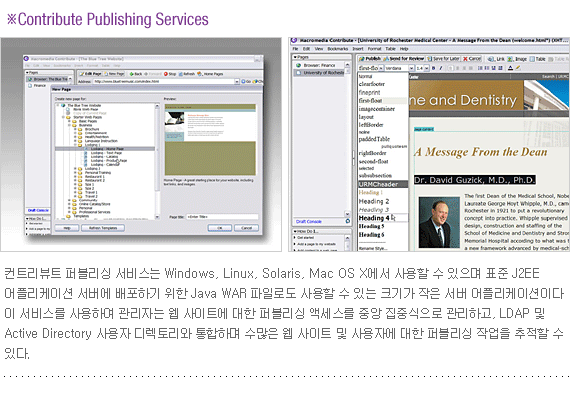The height and width of the screenshot is (396, 570).
Task: Toggle Bold formatting in the editor toolbar
Action: [x=434, y=68]
